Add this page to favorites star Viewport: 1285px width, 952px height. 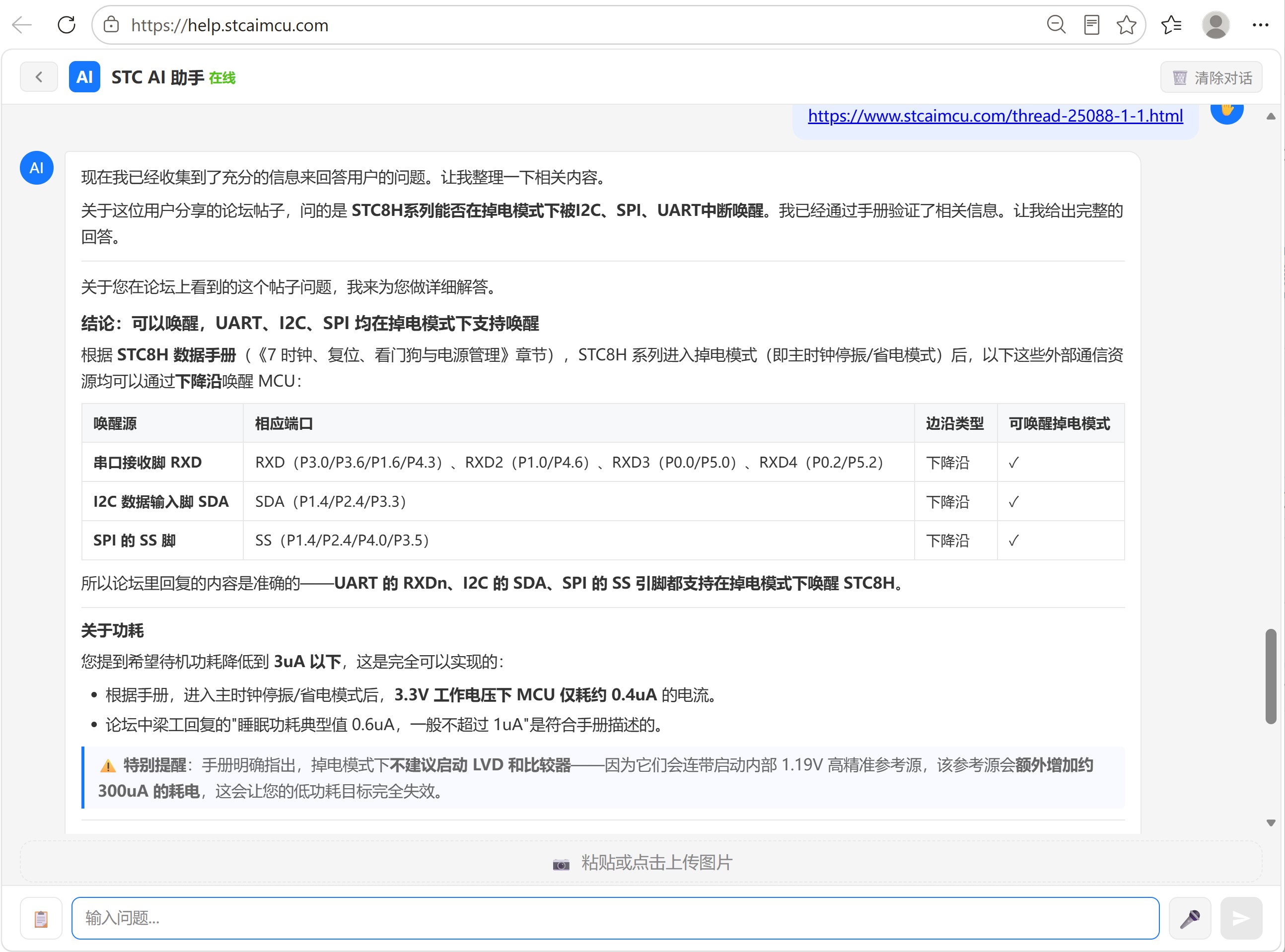tap(1126, 25)
